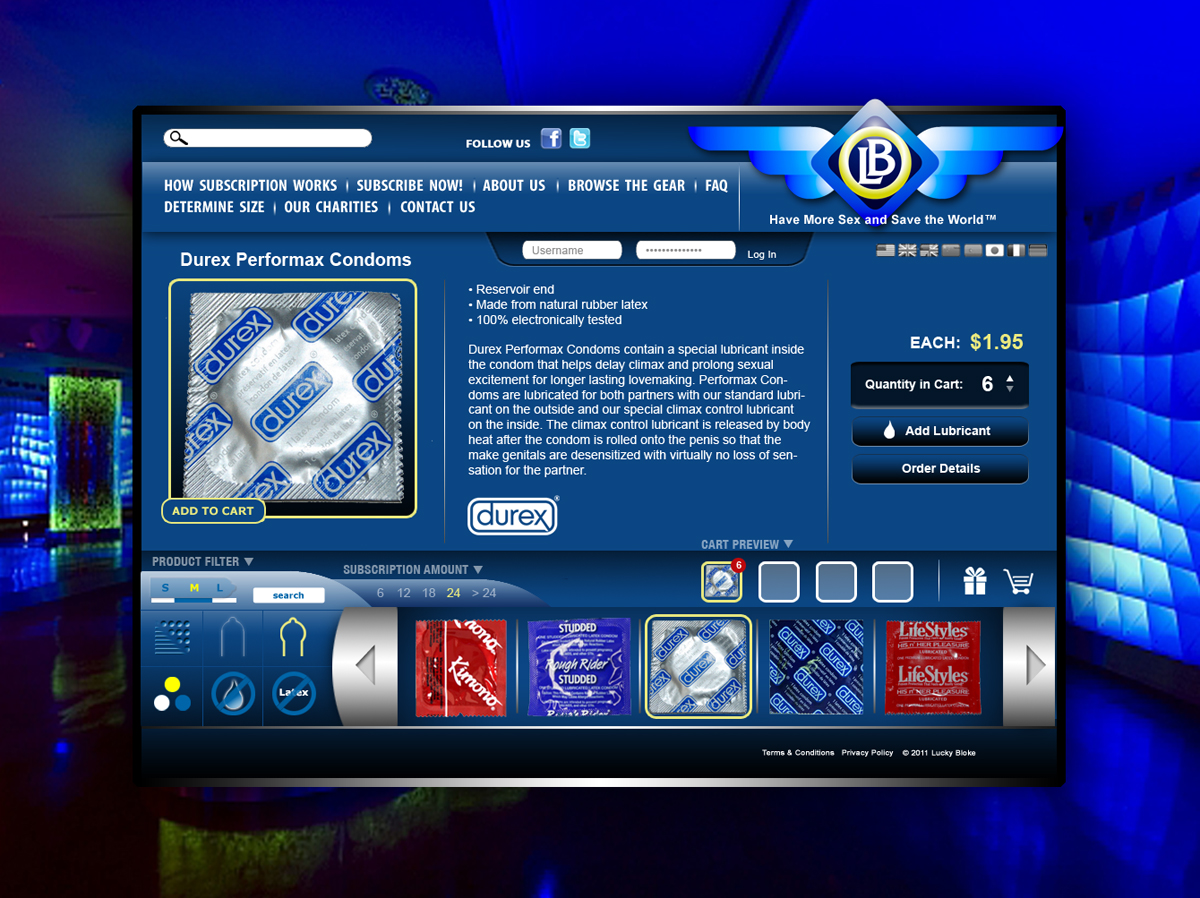Select the textured dots-and-ribs filter icon
Screen dimensions: 1200x898
pos(173,638)
